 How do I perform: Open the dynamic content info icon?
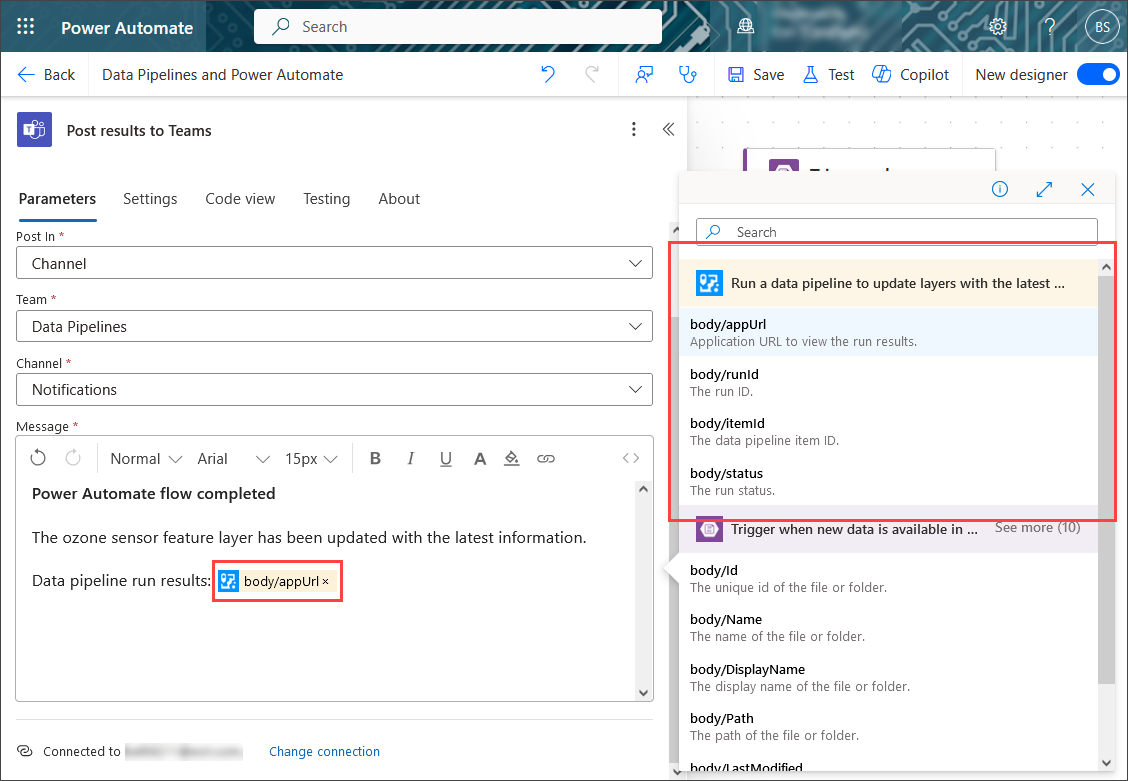click(x=999, y=189)
